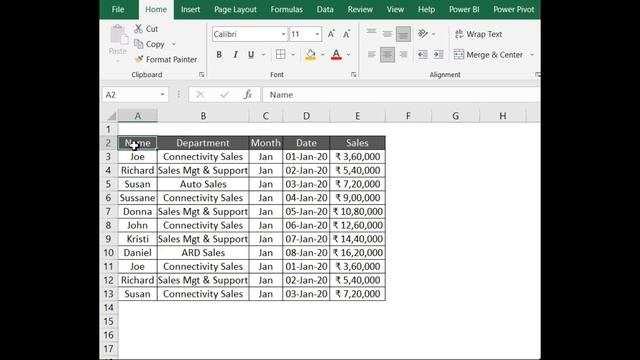Open the borders dropdown arrow
This screenshot has height=360, width=640.
(293, 54)
